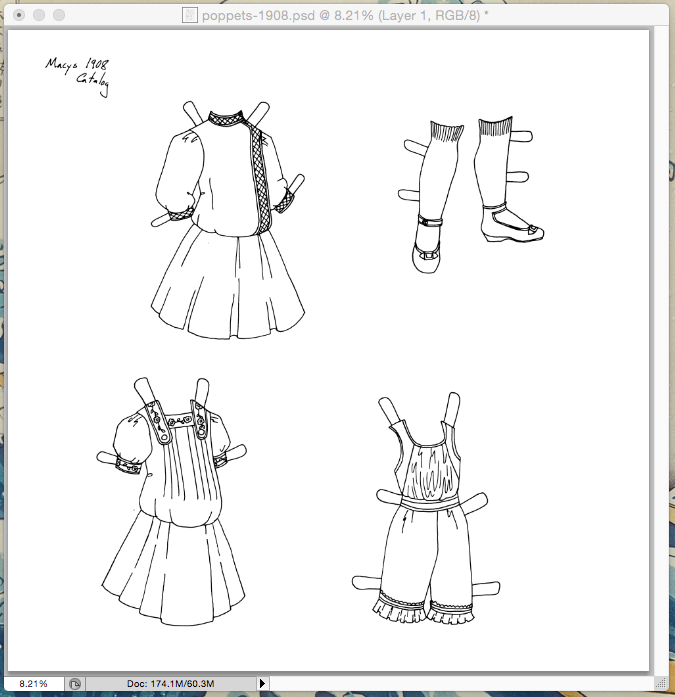Click the Macys 1908 Catalog handwritten note

click(x=78, y=76)
